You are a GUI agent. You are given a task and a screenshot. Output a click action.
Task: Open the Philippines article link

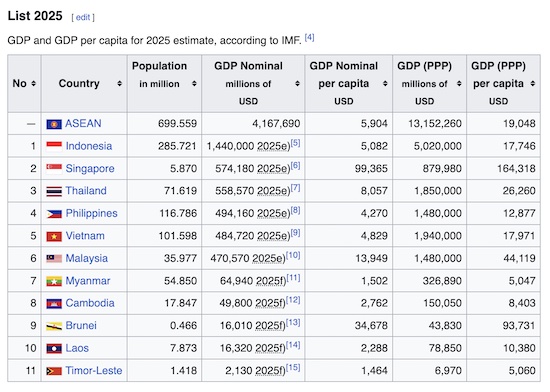pyautogui.click(x=91, y=214)
